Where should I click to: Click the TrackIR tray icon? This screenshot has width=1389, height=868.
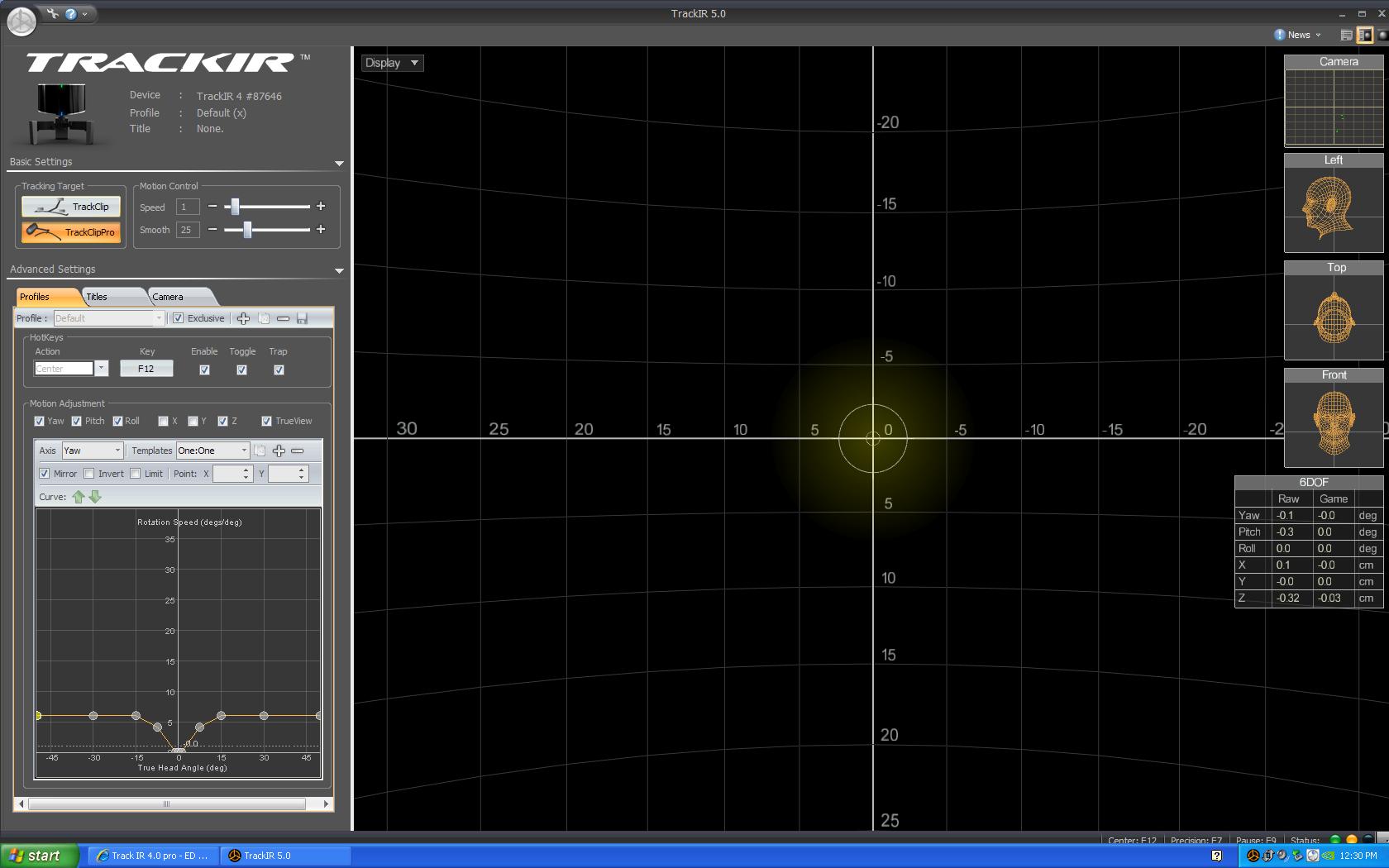(1253, 856)
